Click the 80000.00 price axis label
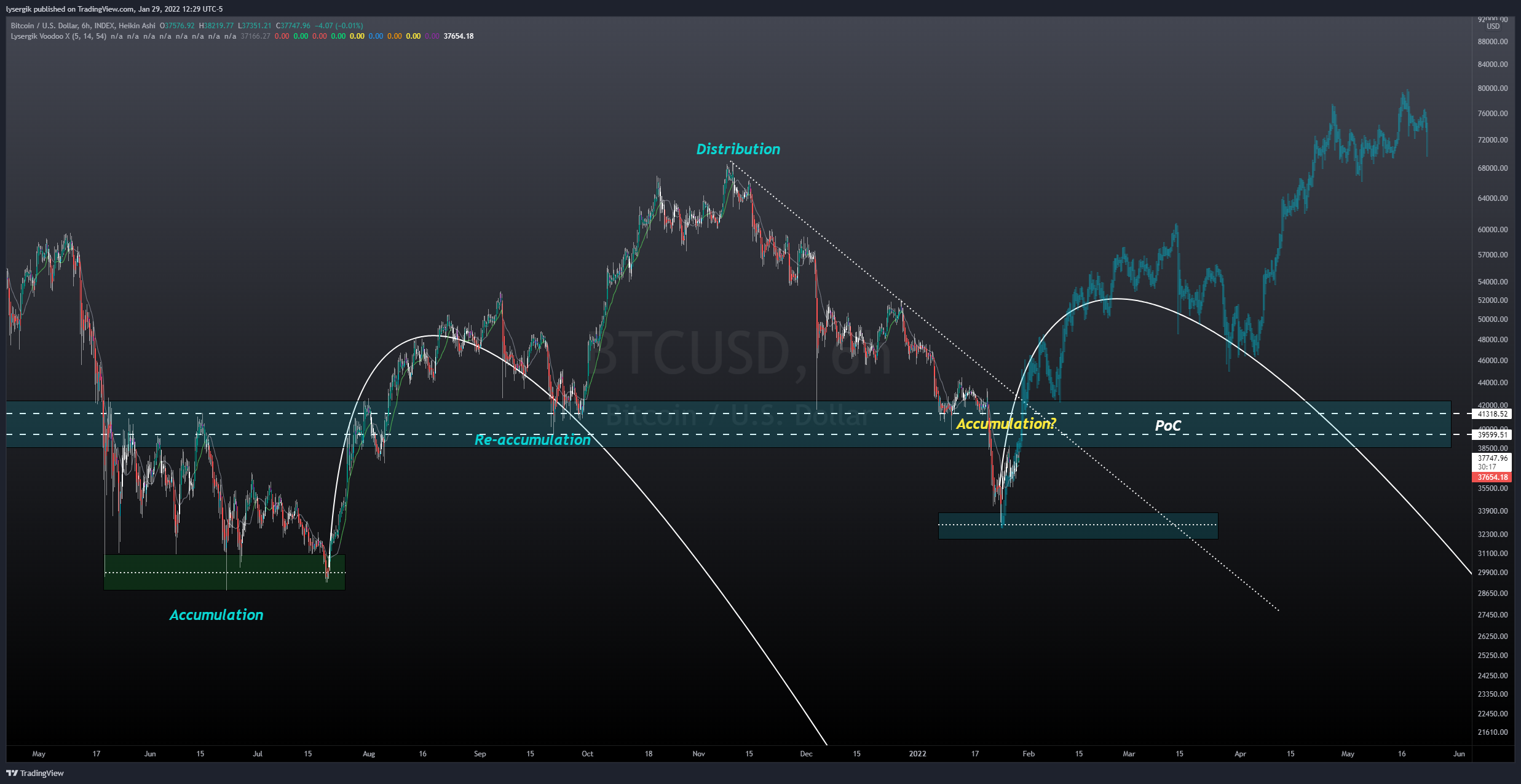 [x=1493, y=88]
